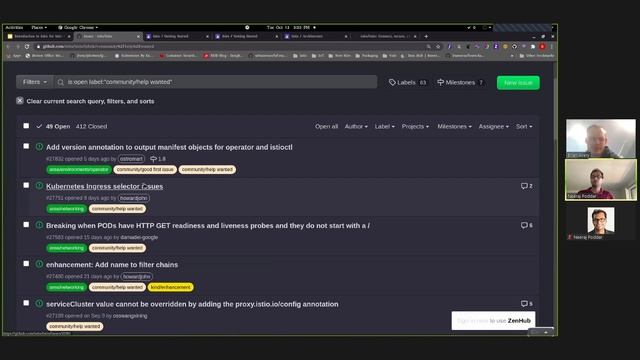Open 'enhancement: Add name to filter chains' issue
The image size is (640, 360).
pyautogui.click(x=112, y=264)
